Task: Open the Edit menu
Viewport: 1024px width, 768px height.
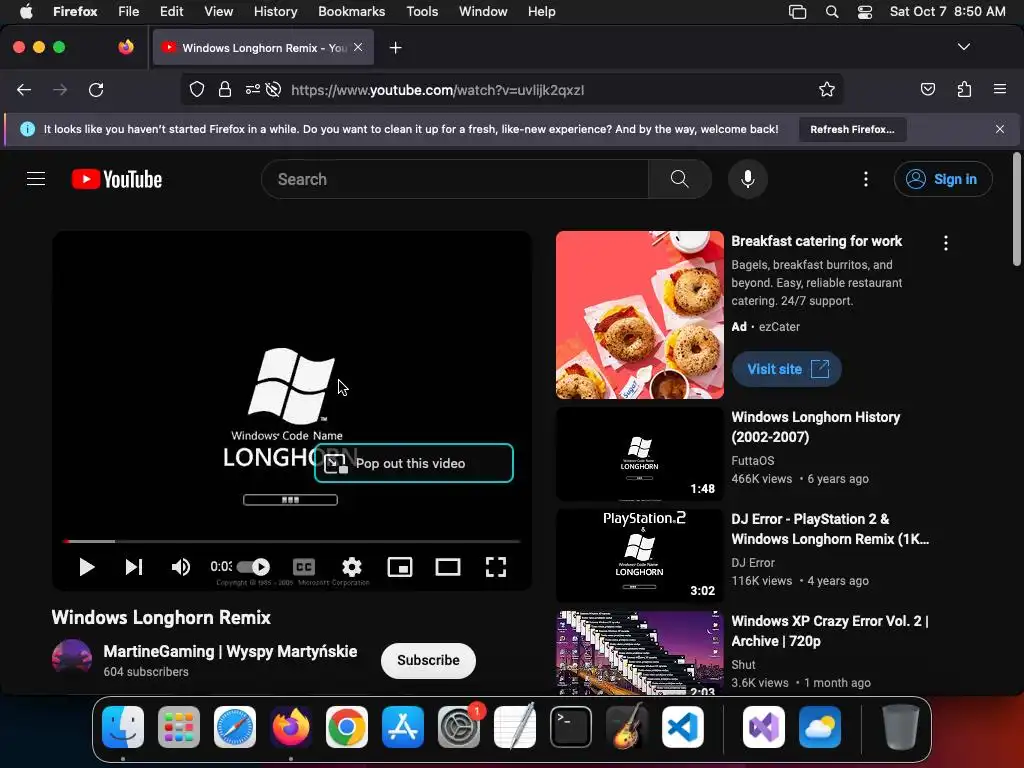Action: pos(172,11)
